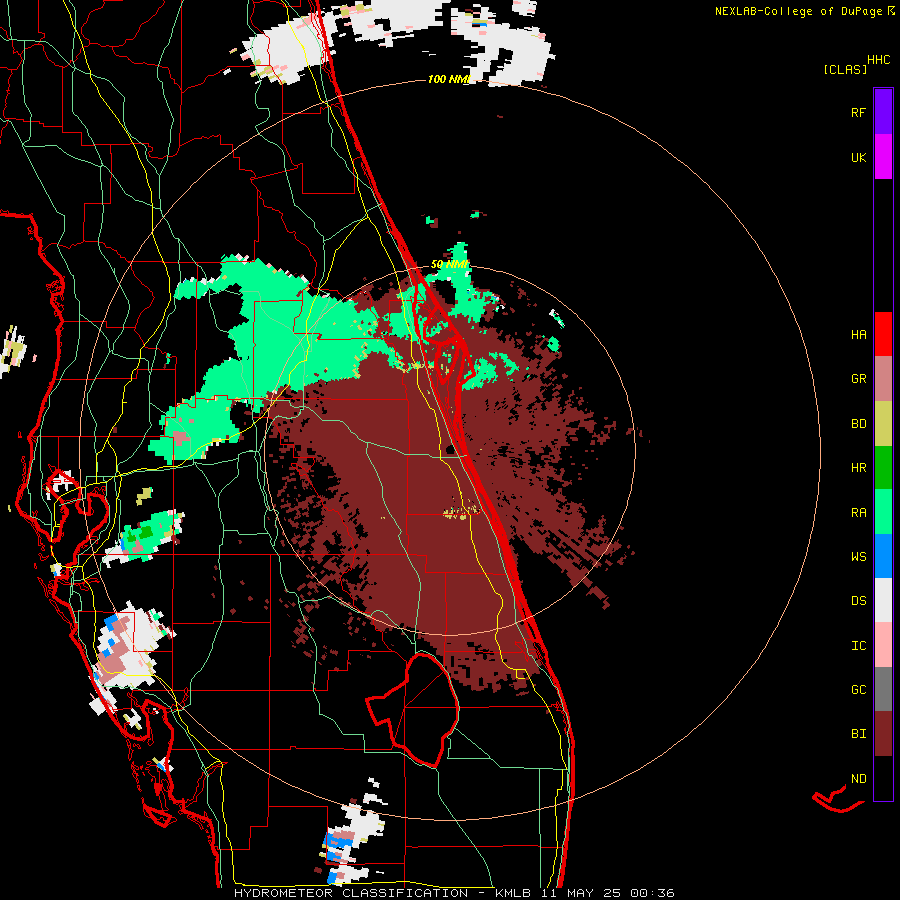Click the RF legend label

pyautogui.click(x=858, y=112)
